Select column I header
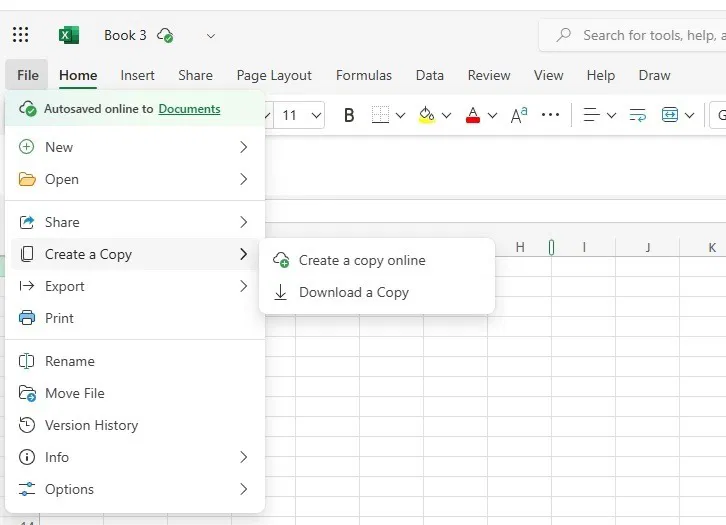The image size is (726, 525). (584, 248)
